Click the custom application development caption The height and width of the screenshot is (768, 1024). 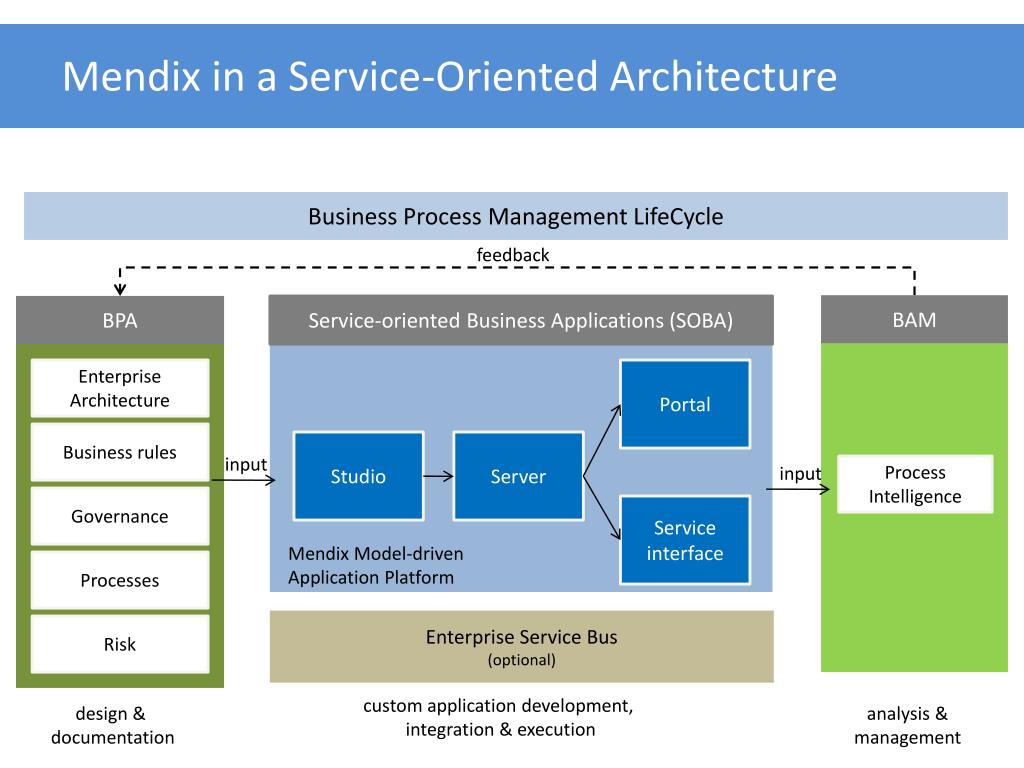499,717
